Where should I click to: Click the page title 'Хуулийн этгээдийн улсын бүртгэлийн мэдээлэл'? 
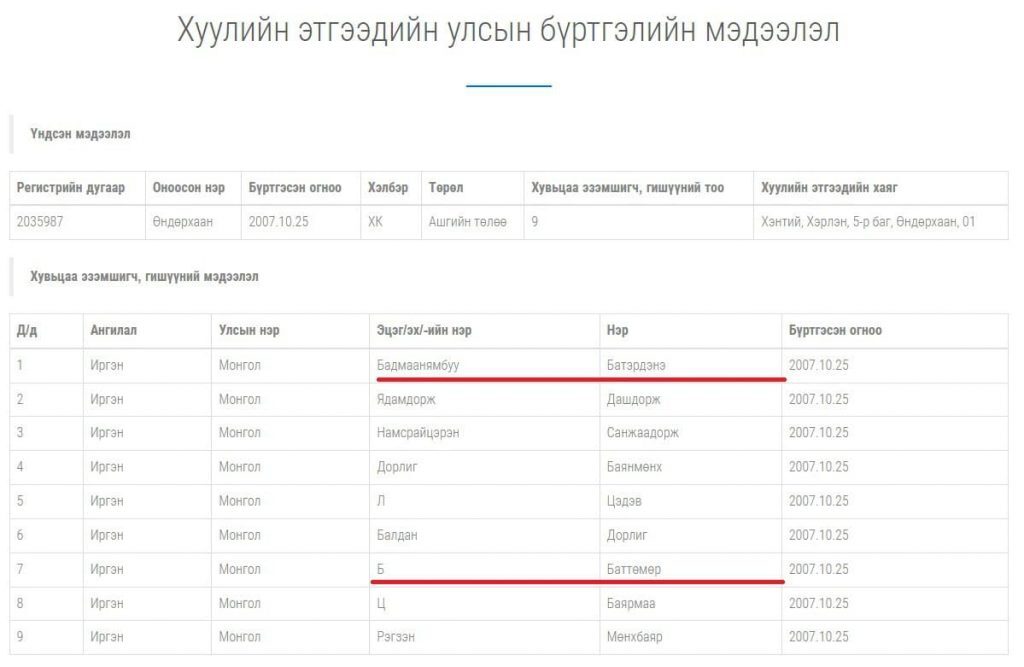click(508, 30)
